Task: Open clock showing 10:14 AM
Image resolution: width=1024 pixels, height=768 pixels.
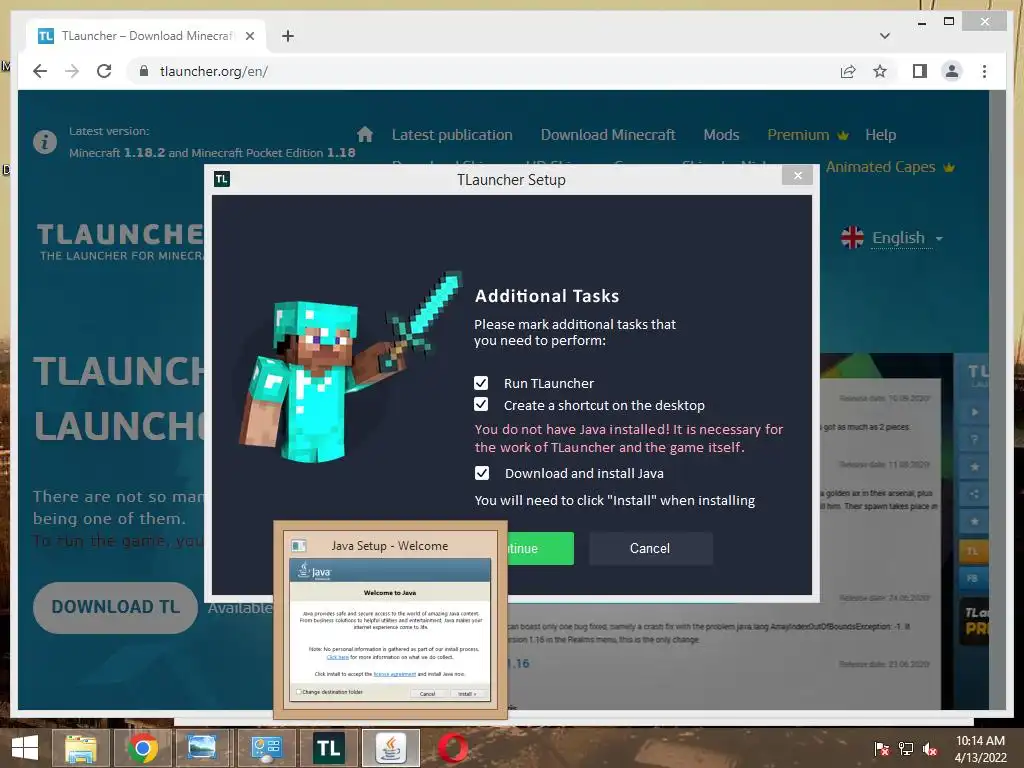Action: (980, 749)
